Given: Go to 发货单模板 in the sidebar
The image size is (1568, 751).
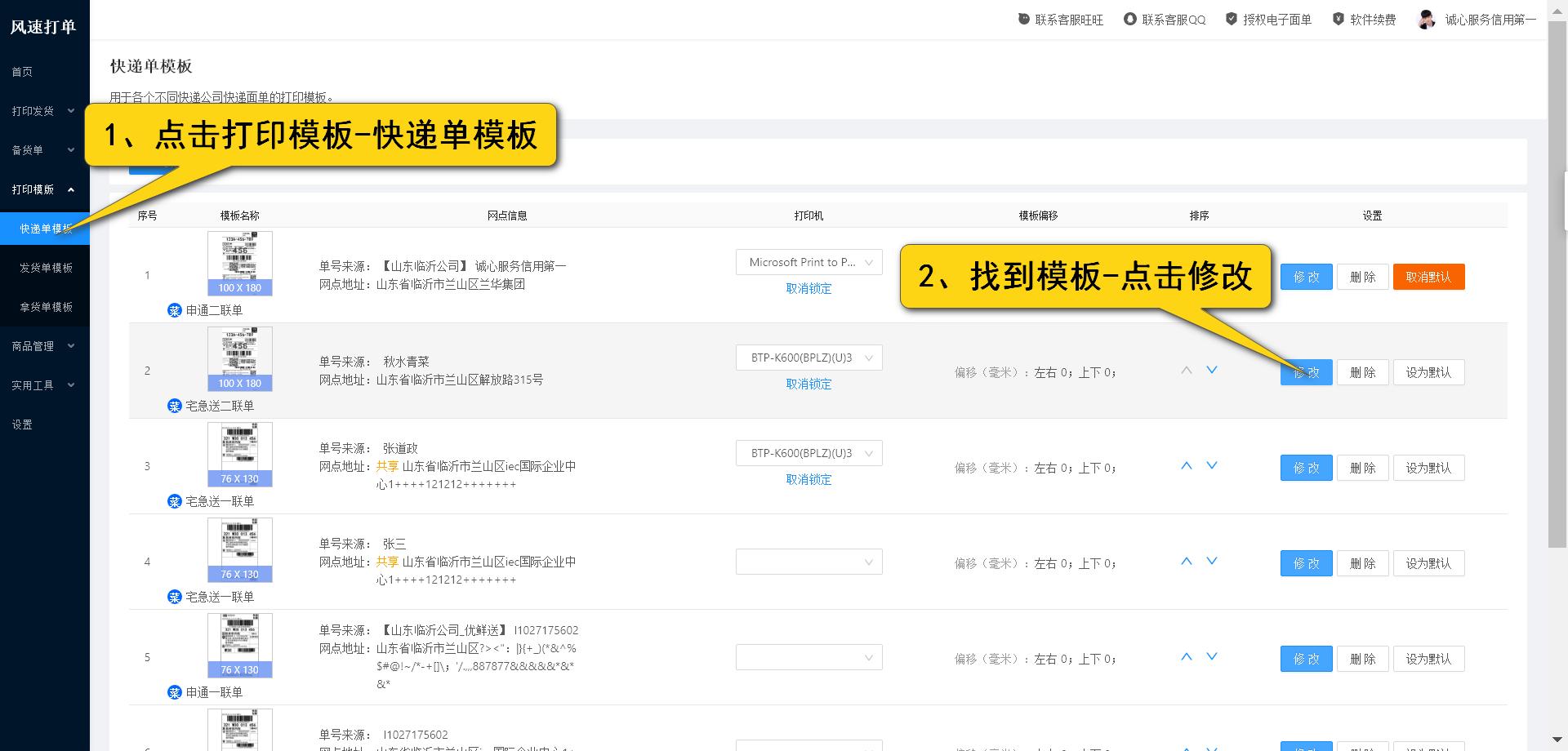Looking at the screenshot, I should click(45, 267).
